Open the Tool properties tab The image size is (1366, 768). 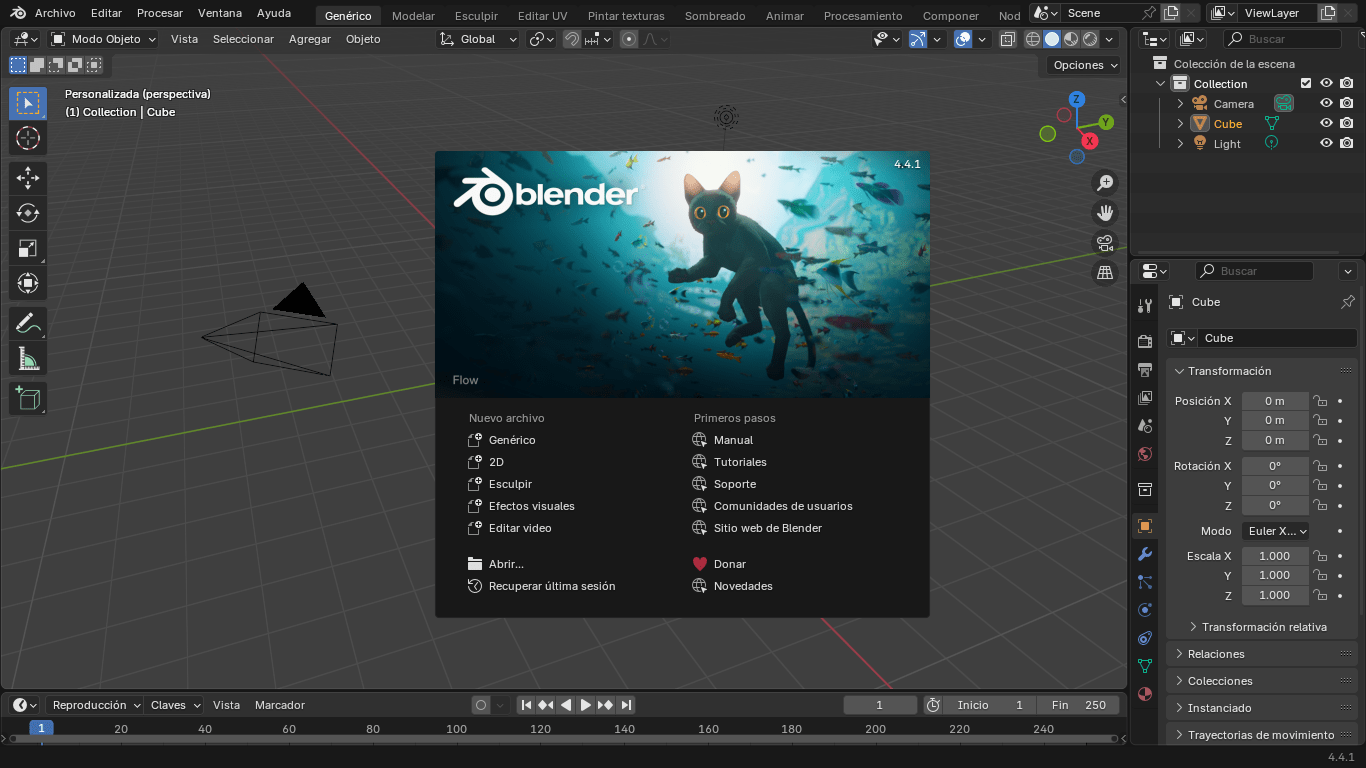1145,306
